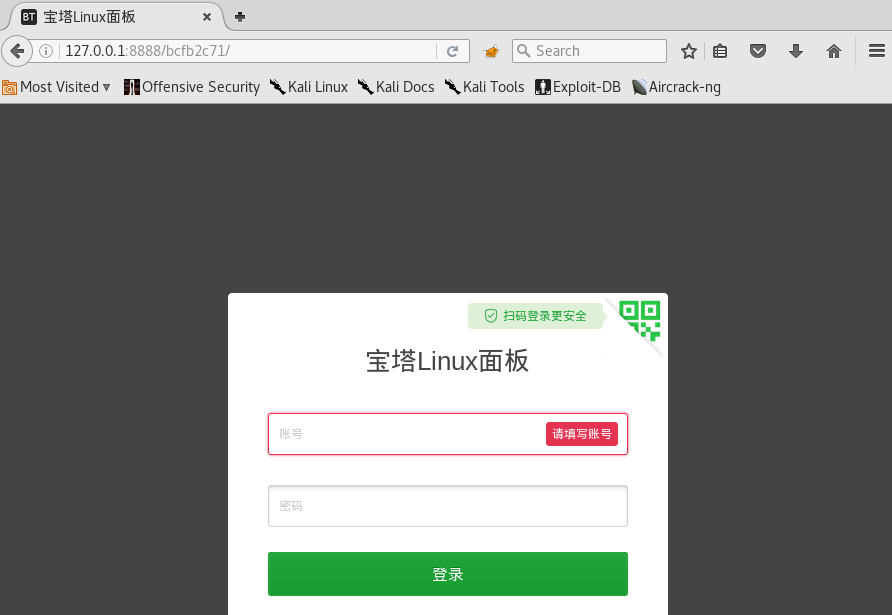
Task: Reload the page with refresh icon
Action: pos(453,51)
